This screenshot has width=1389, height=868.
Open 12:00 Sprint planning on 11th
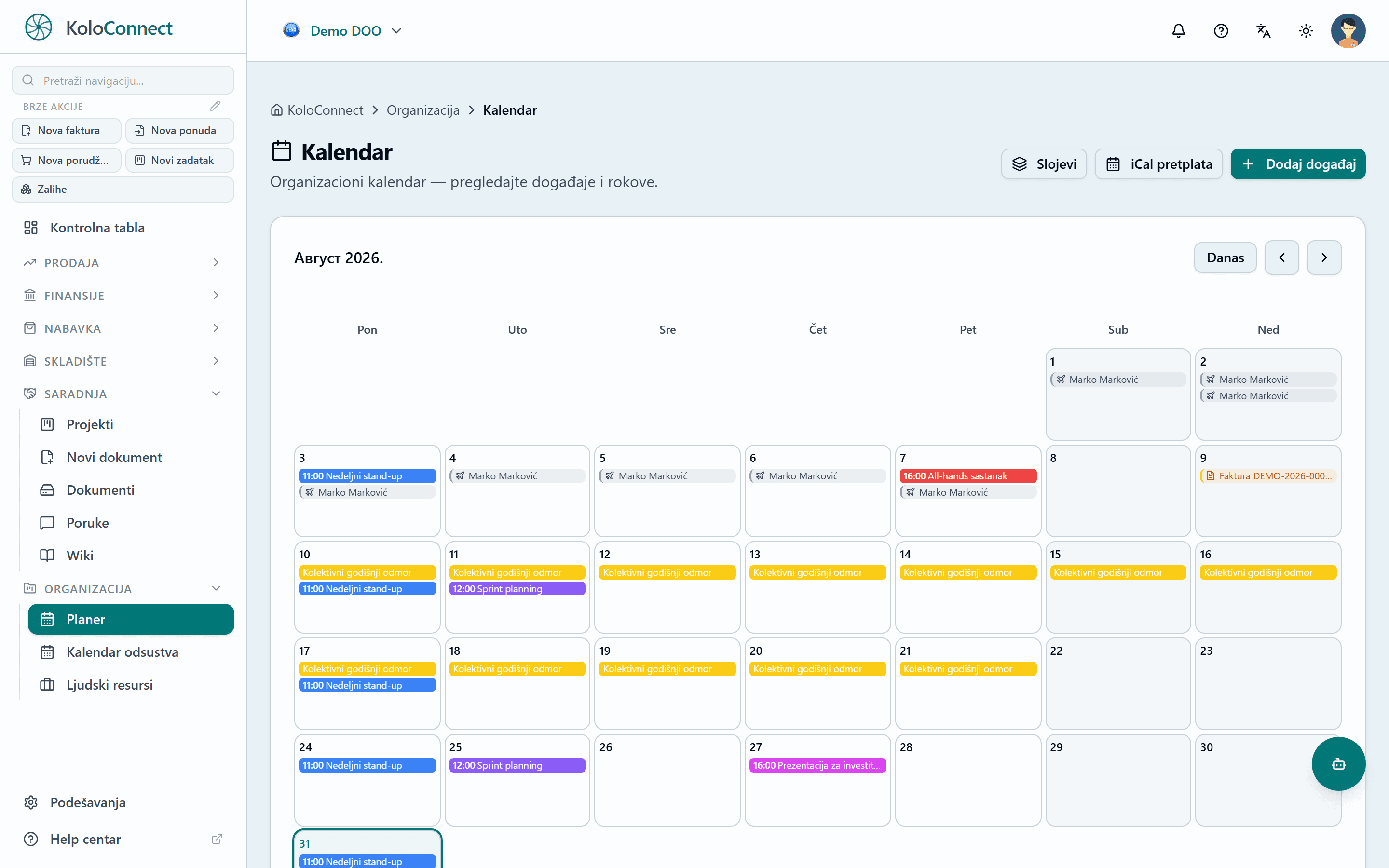[517, 588]
